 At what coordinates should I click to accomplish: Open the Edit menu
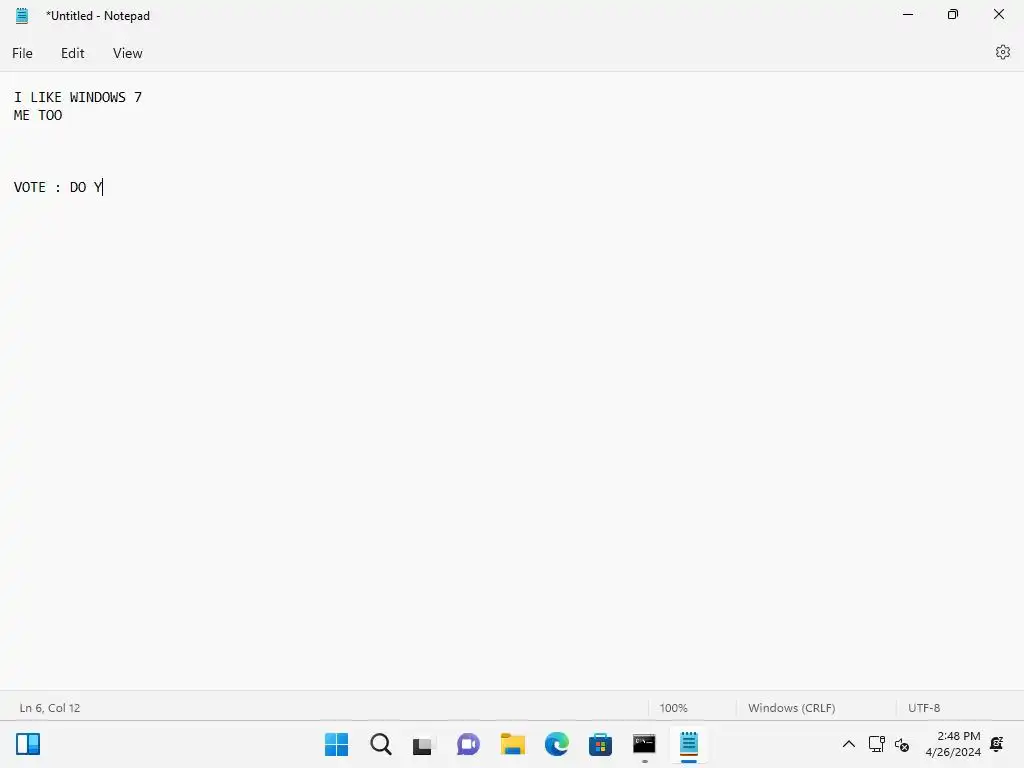(x=72, y=54)
